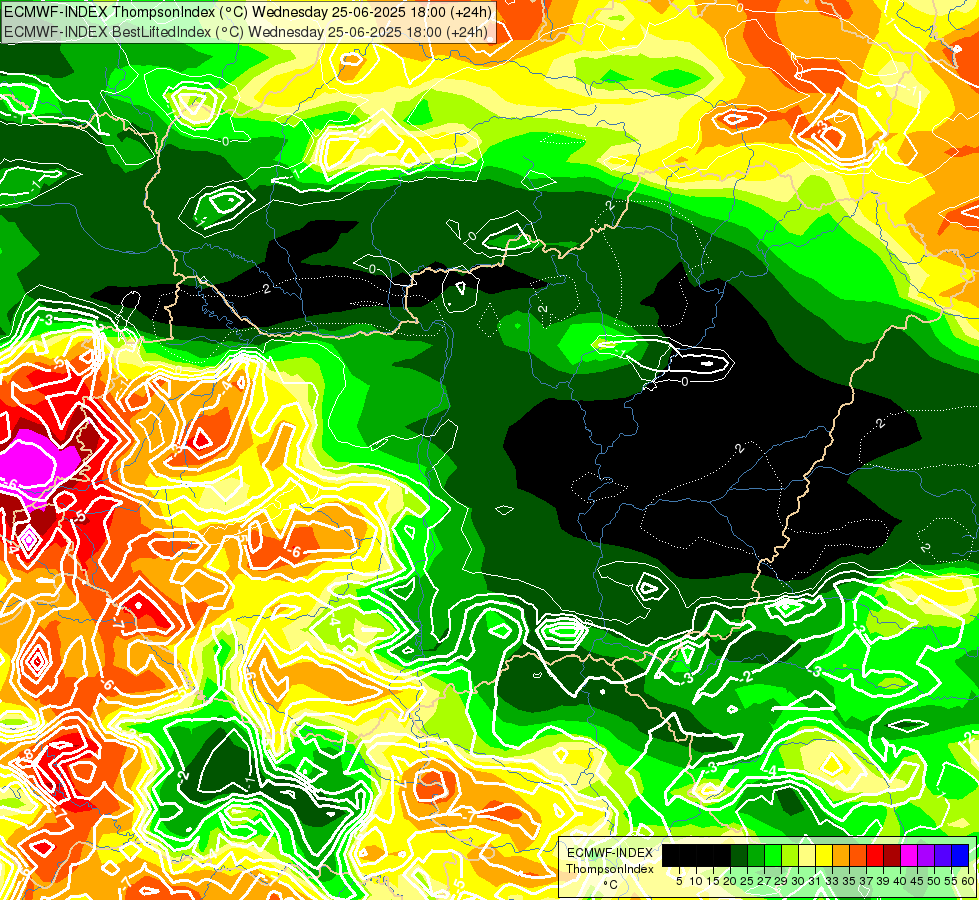The height and width of the screenshot is (900, 979).
Task: Select the magenta legend swatch (40–45)
Action: [908, 855]
